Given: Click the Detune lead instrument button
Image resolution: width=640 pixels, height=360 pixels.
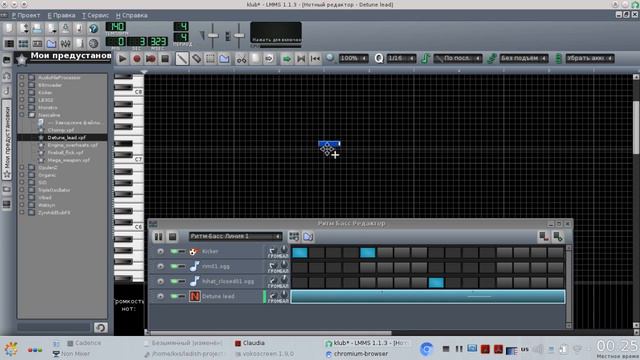Looking at the screenshot, I should [224, 296].
